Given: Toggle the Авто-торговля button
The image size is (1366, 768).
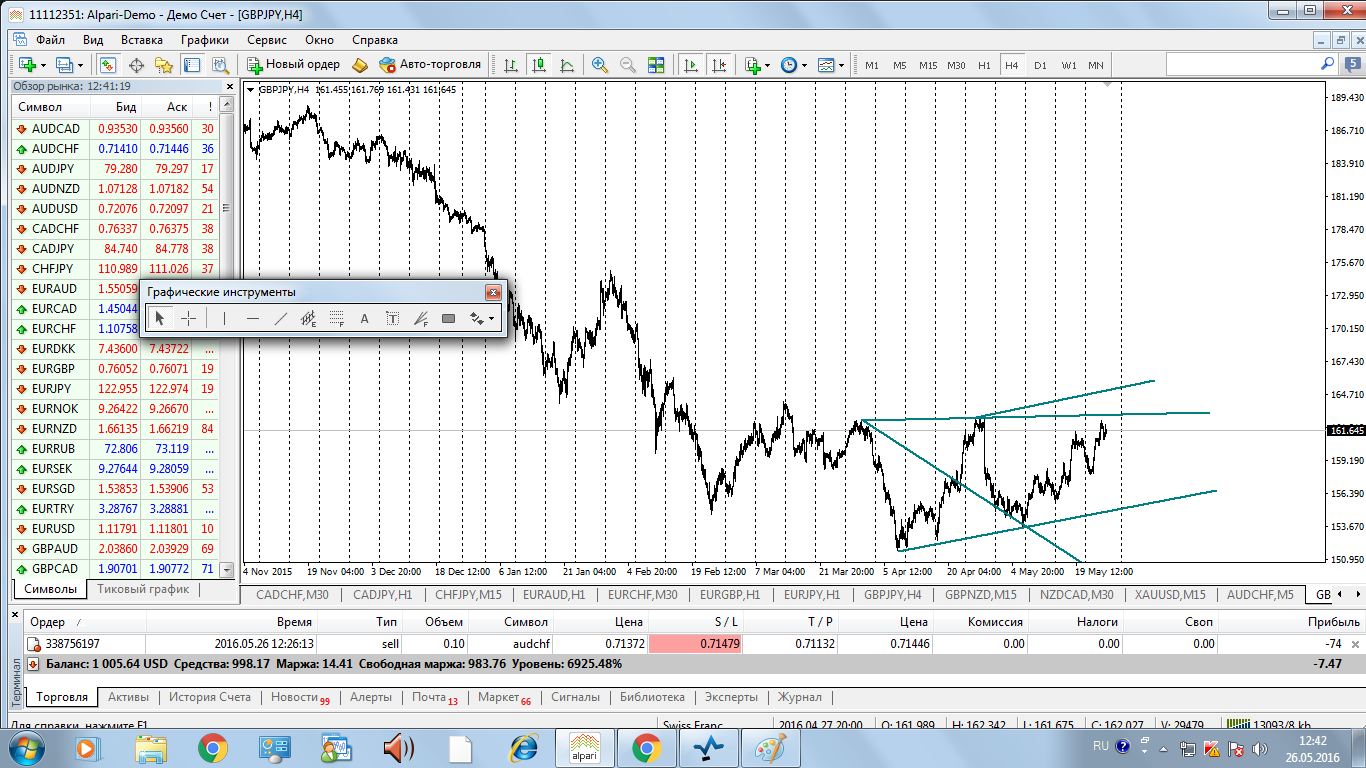Looking at the screenshot, I should (x=430, y=65).
